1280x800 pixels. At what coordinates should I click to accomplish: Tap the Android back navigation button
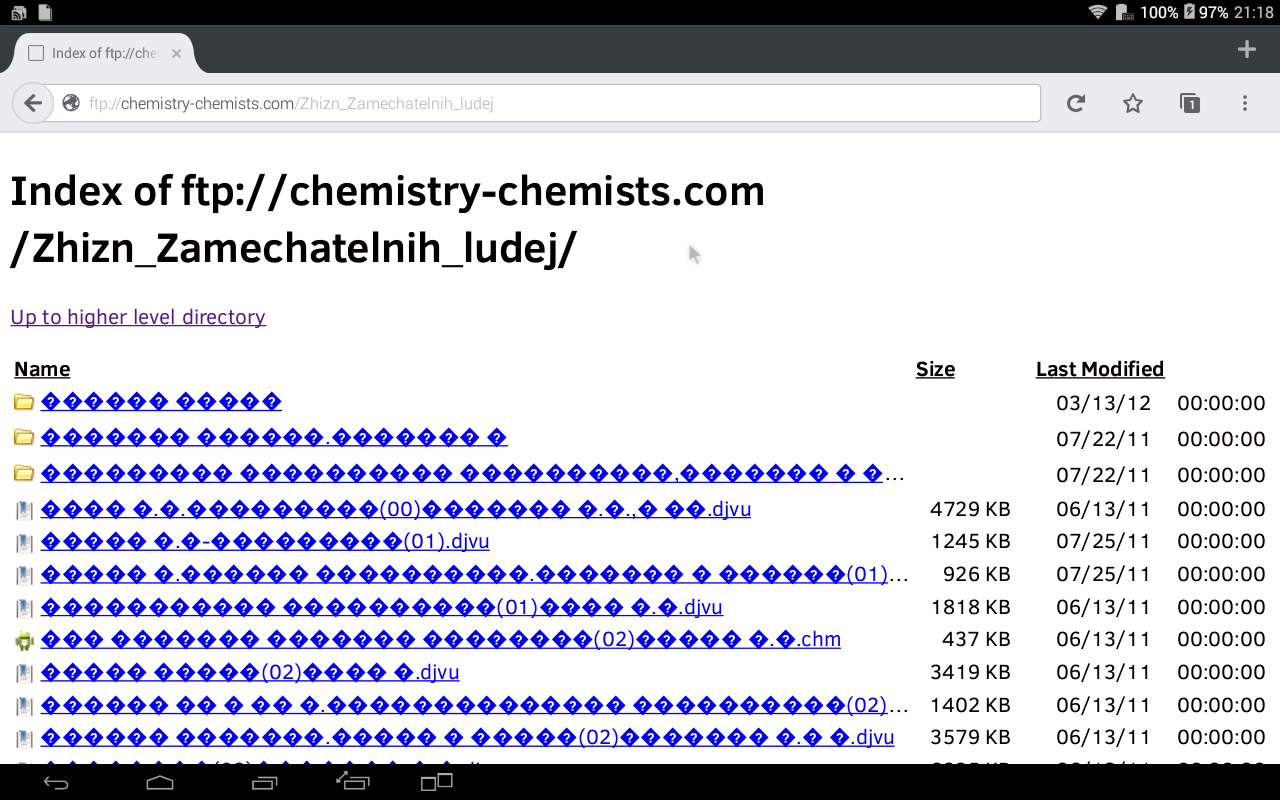point(56,782)
